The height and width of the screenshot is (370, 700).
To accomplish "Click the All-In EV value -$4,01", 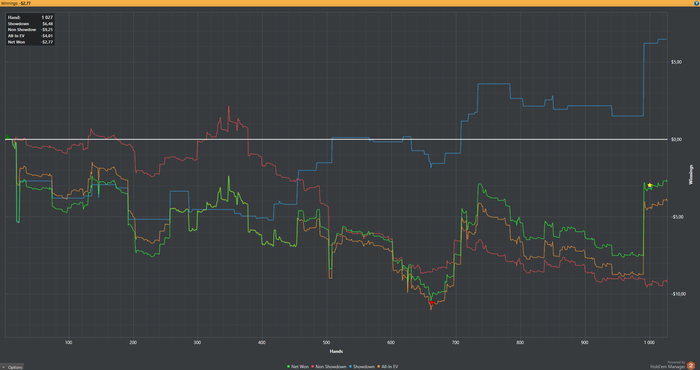I will pos(47,36).
